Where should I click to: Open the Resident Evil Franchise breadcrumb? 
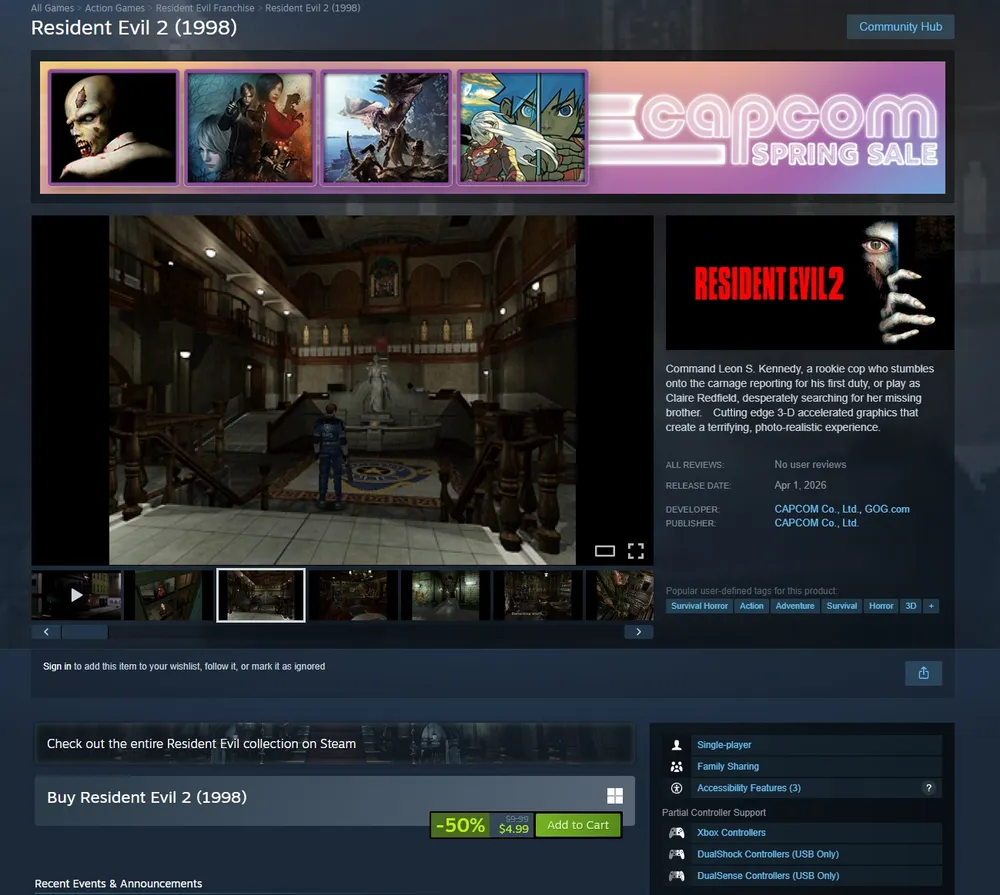click(x=205, y=8)
